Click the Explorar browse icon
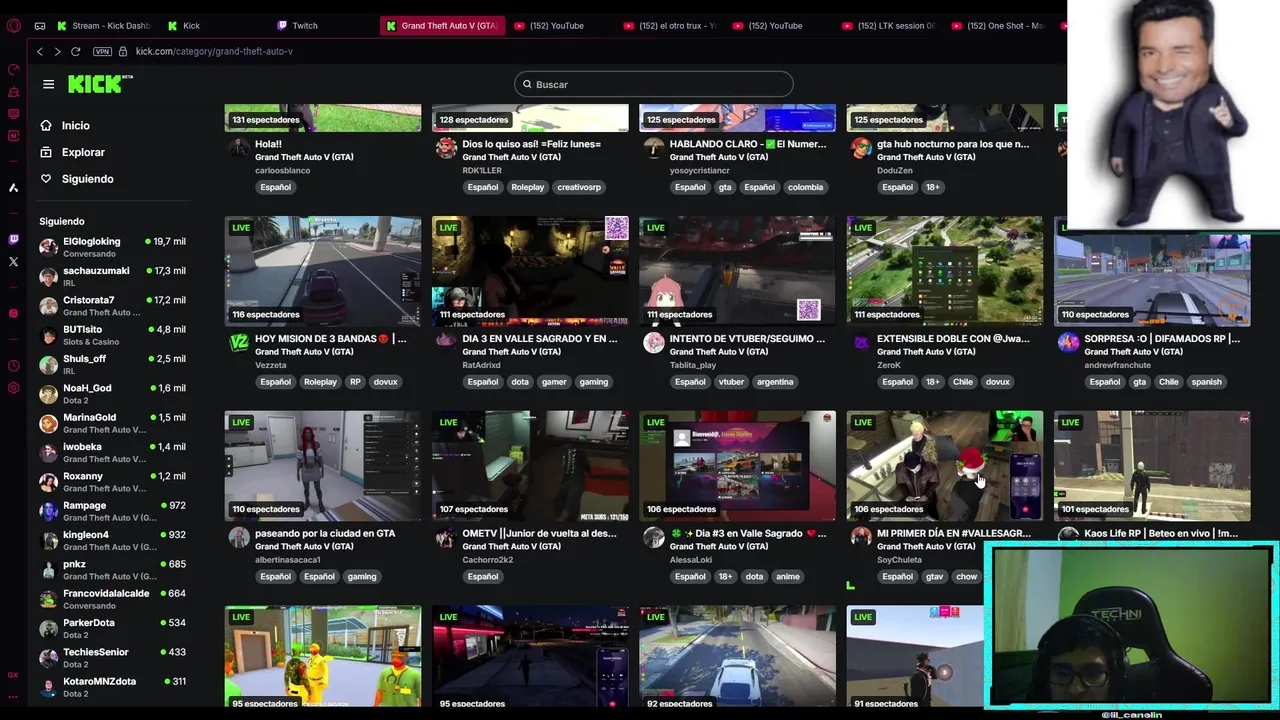1280x720 pixels. pos(46,152)
